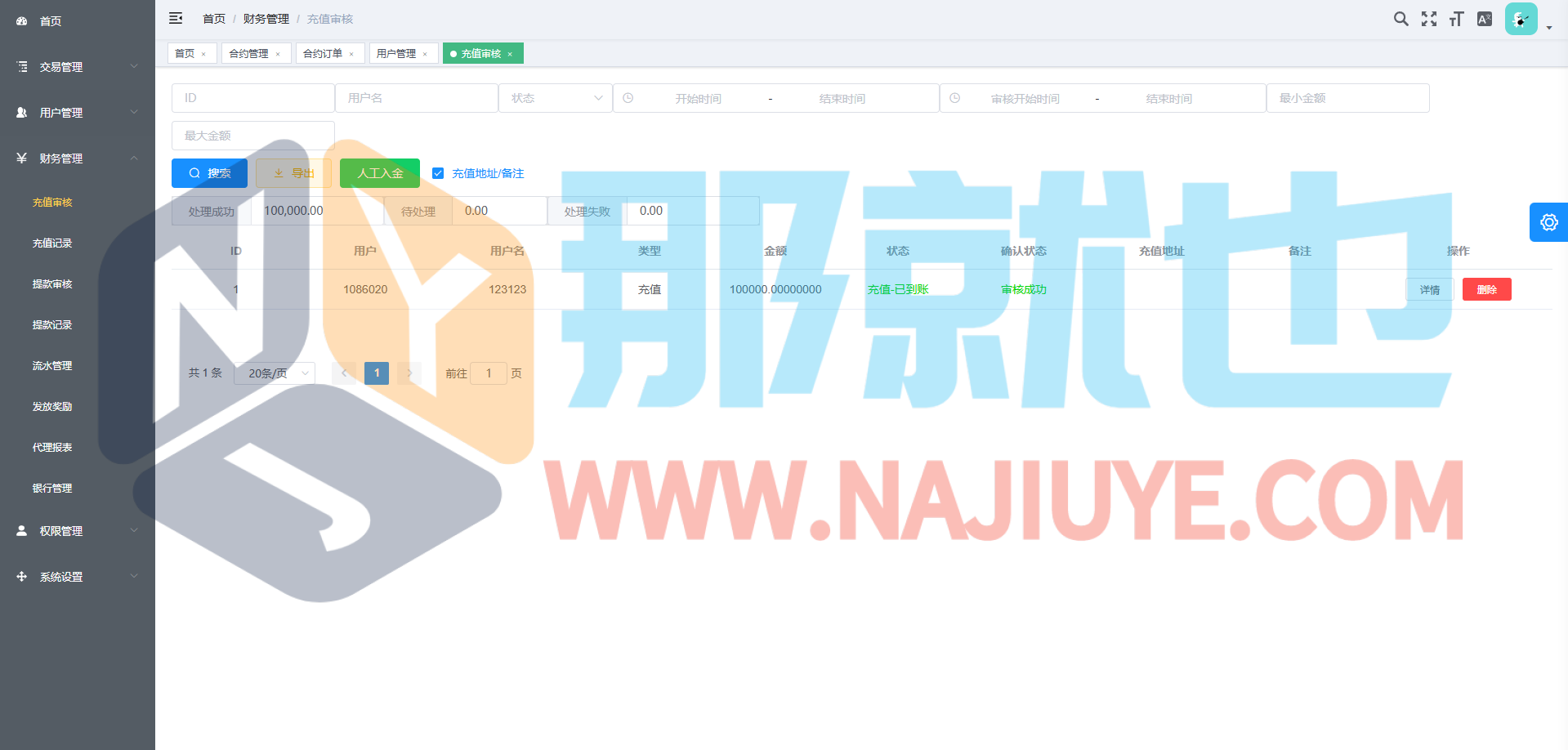Toggle the 充值地址/备注 checkbox
Screen dimensions: 1568x750
438,173
